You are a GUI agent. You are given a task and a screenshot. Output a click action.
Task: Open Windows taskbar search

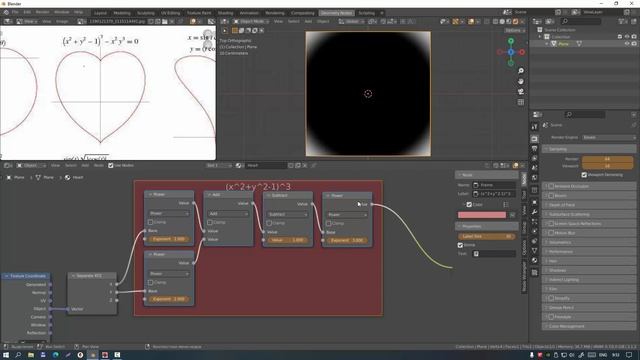coord(18,355)
